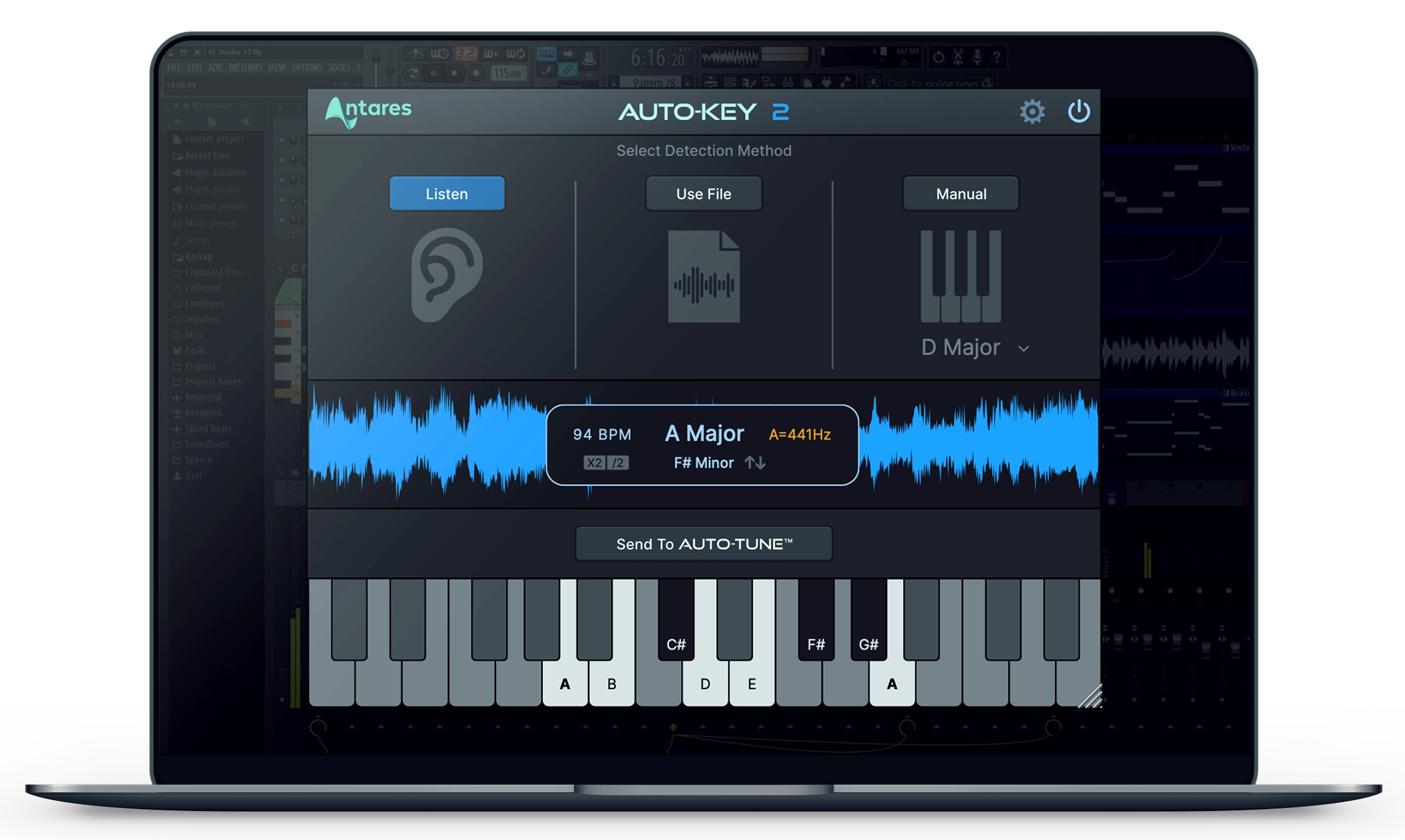Select the Listen detection method

coord(446,194)
